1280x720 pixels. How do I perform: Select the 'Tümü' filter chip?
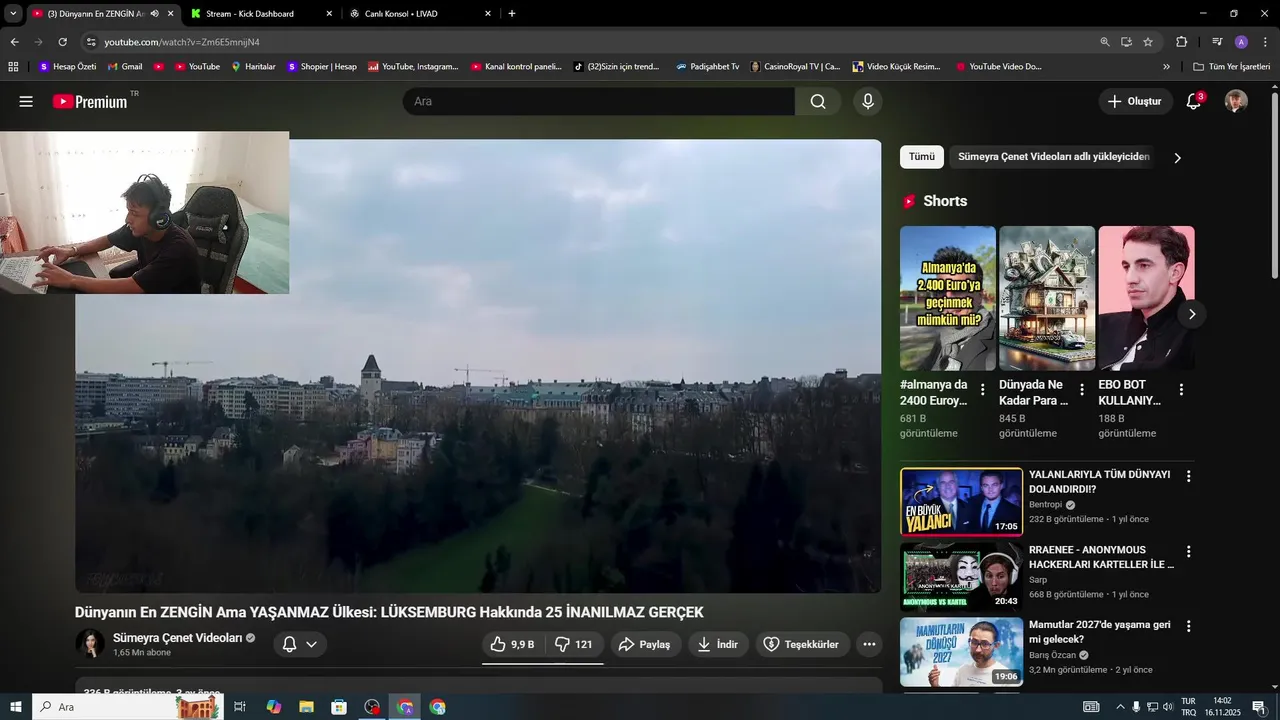(x=922, y=157)
